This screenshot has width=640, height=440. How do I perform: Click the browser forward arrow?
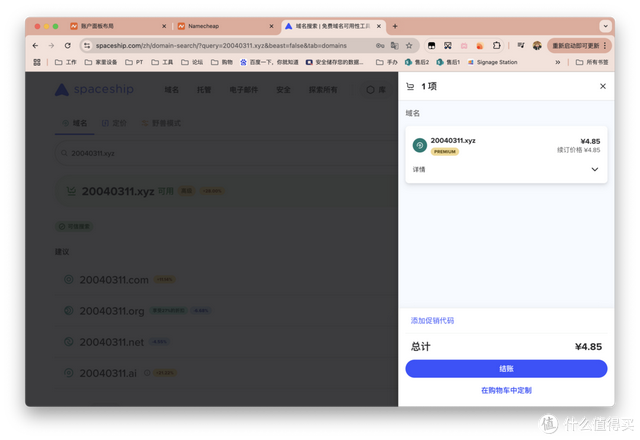(51, 46)
